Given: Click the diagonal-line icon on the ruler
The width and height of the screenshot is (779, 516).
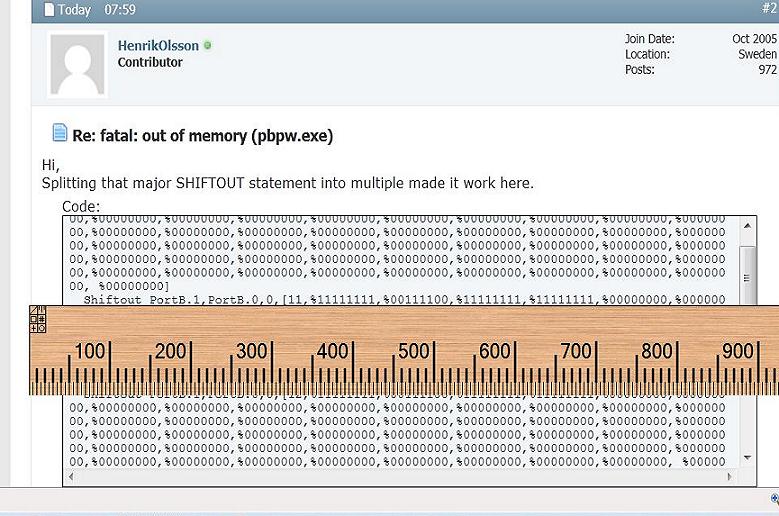Looking at the screenshot, I should pos(34,310).
